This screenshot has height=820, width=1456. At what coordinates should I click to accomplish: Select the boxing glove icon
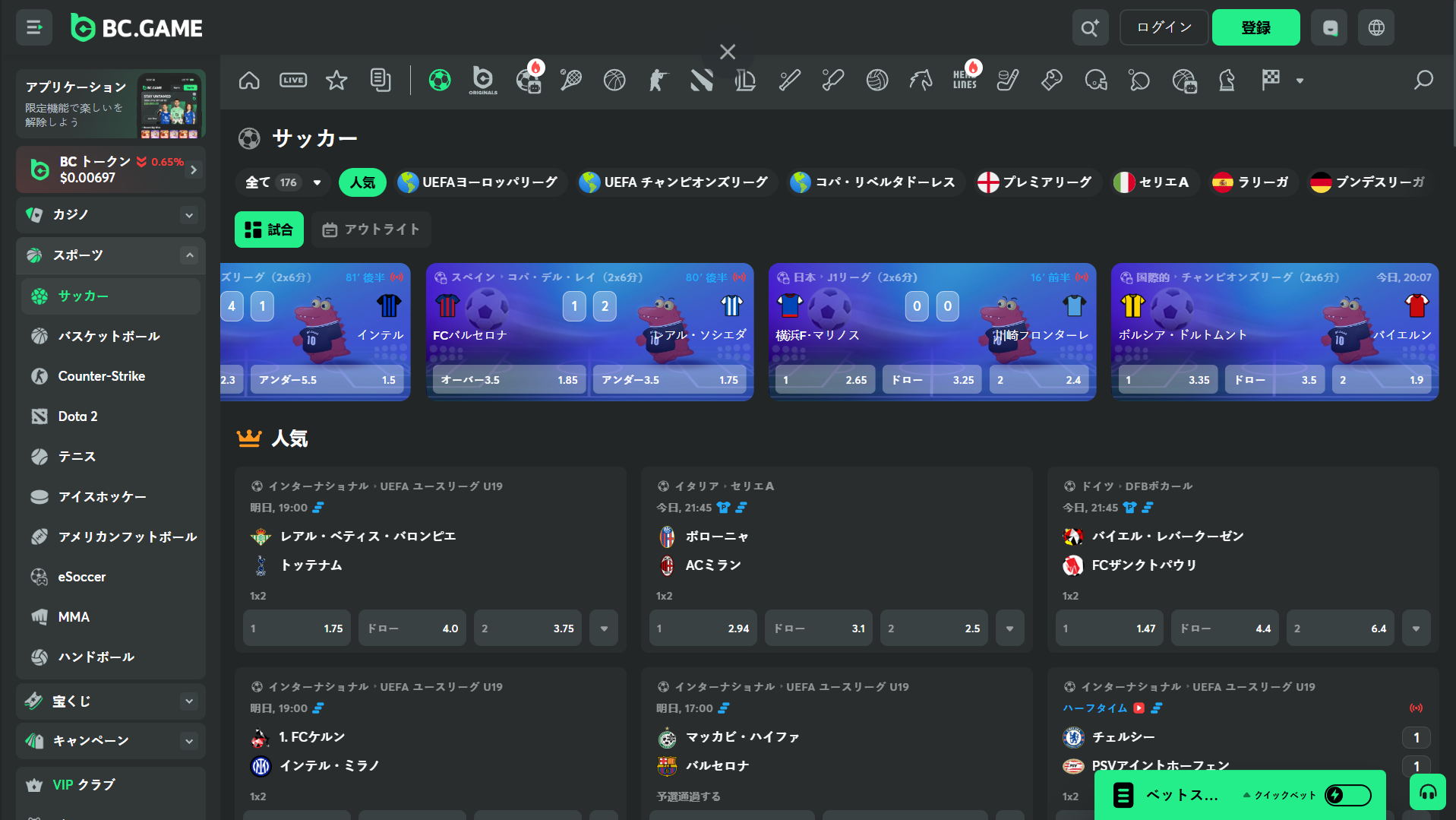coord(1052,80)
